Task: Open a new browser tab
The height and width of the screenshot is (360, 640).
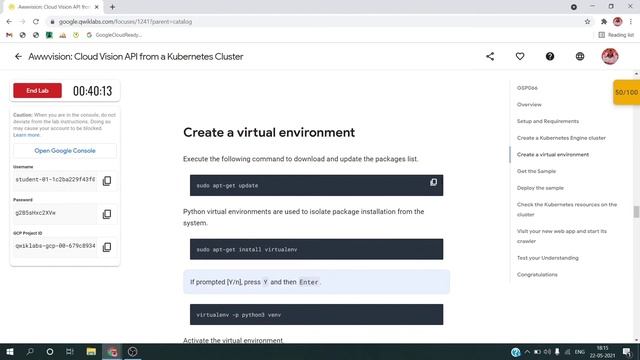Action: [112, 7]
